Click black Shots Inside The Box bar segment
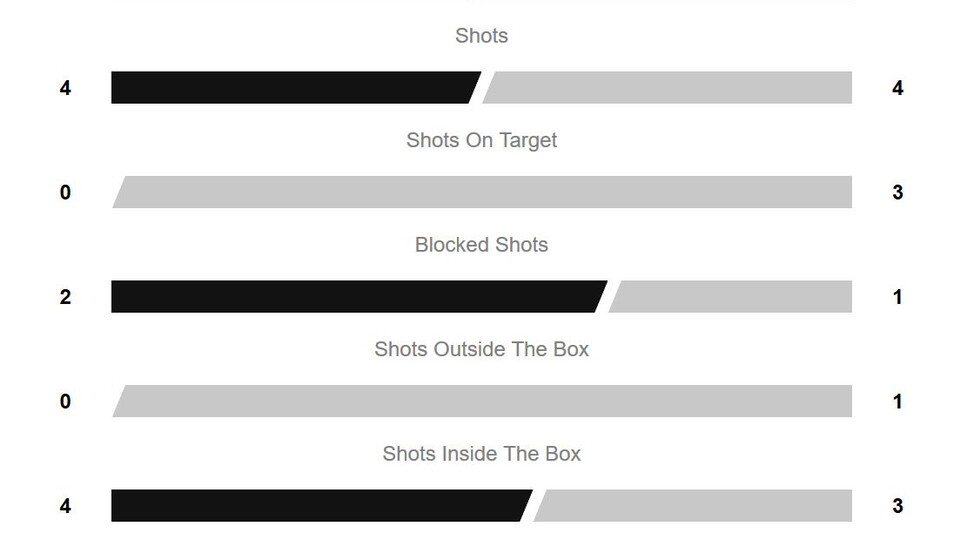 318,506
